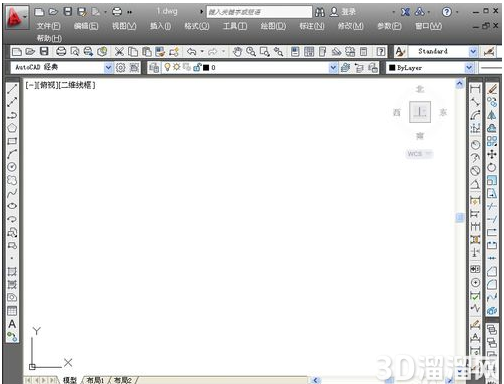Open the 绘图(D) menu
This screenshot has width=504, height=384.
pos(273,26)
